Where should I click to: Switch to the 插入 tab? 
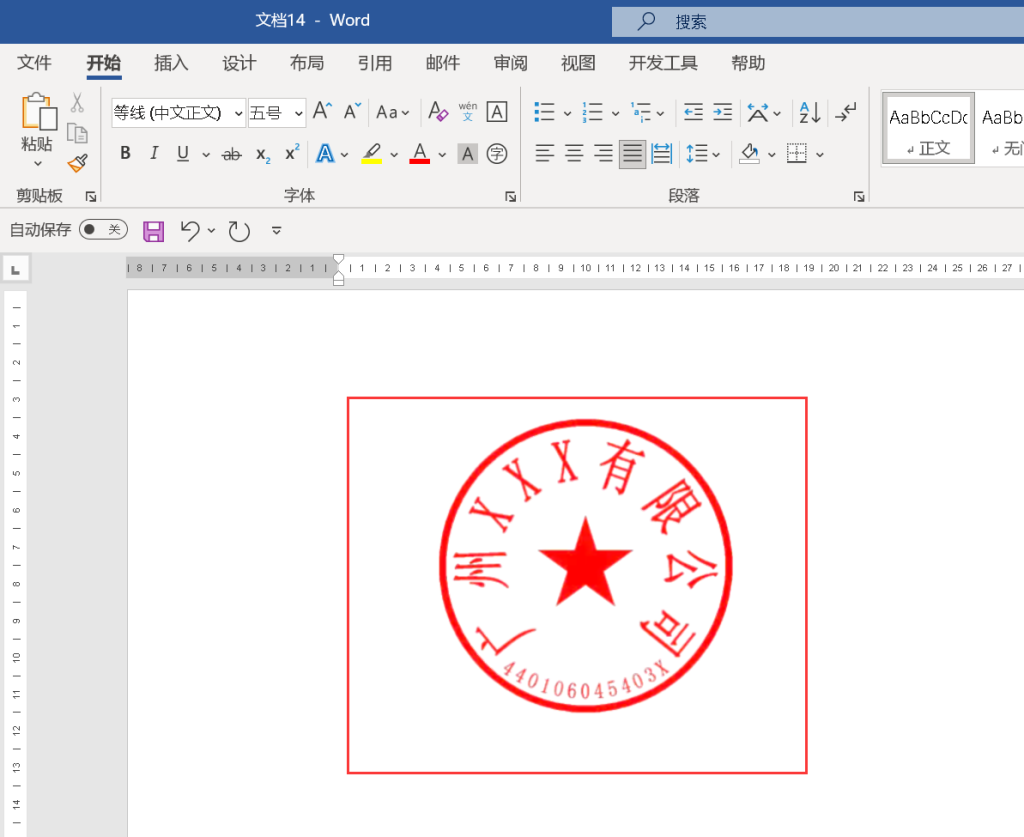(171, 63)
